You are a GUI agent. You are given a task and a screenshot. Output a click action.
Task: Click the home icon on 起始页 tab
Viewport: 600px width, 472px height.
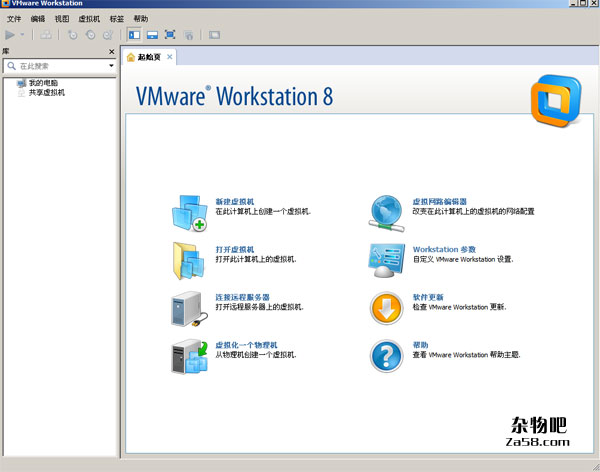point(131,57)
